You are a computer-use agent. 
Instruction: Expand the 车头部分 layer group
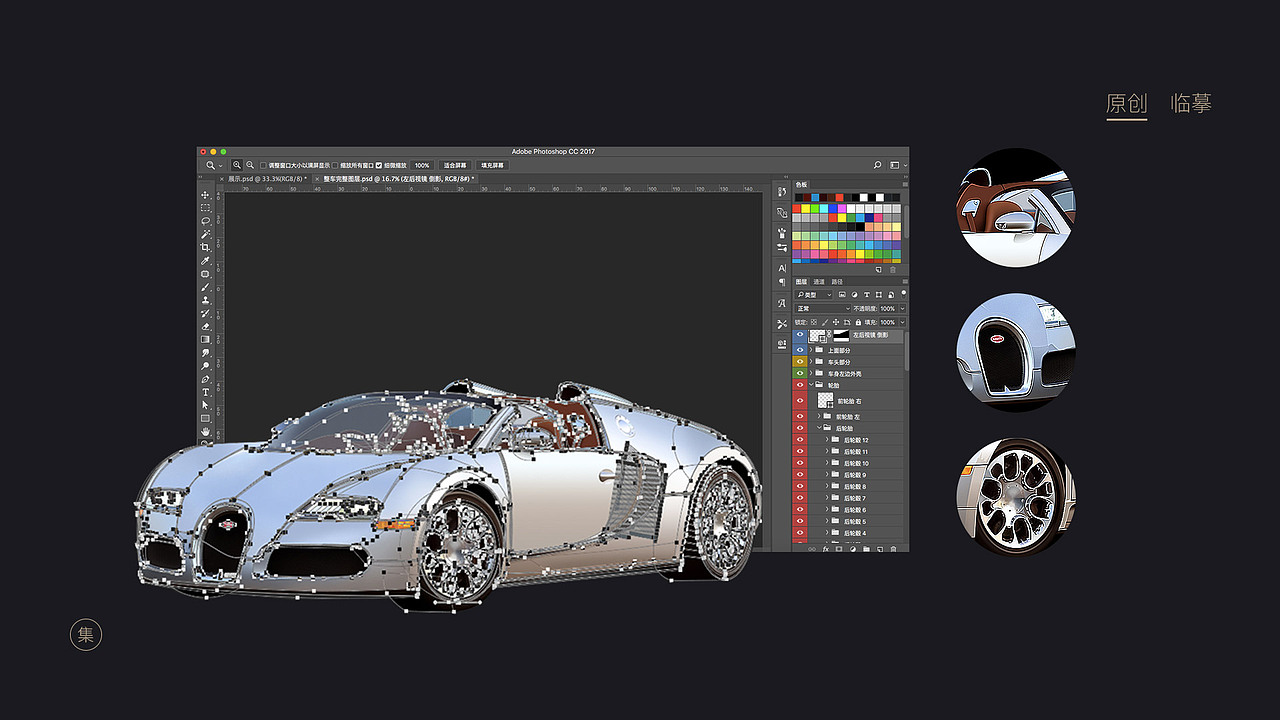(811, 362)
